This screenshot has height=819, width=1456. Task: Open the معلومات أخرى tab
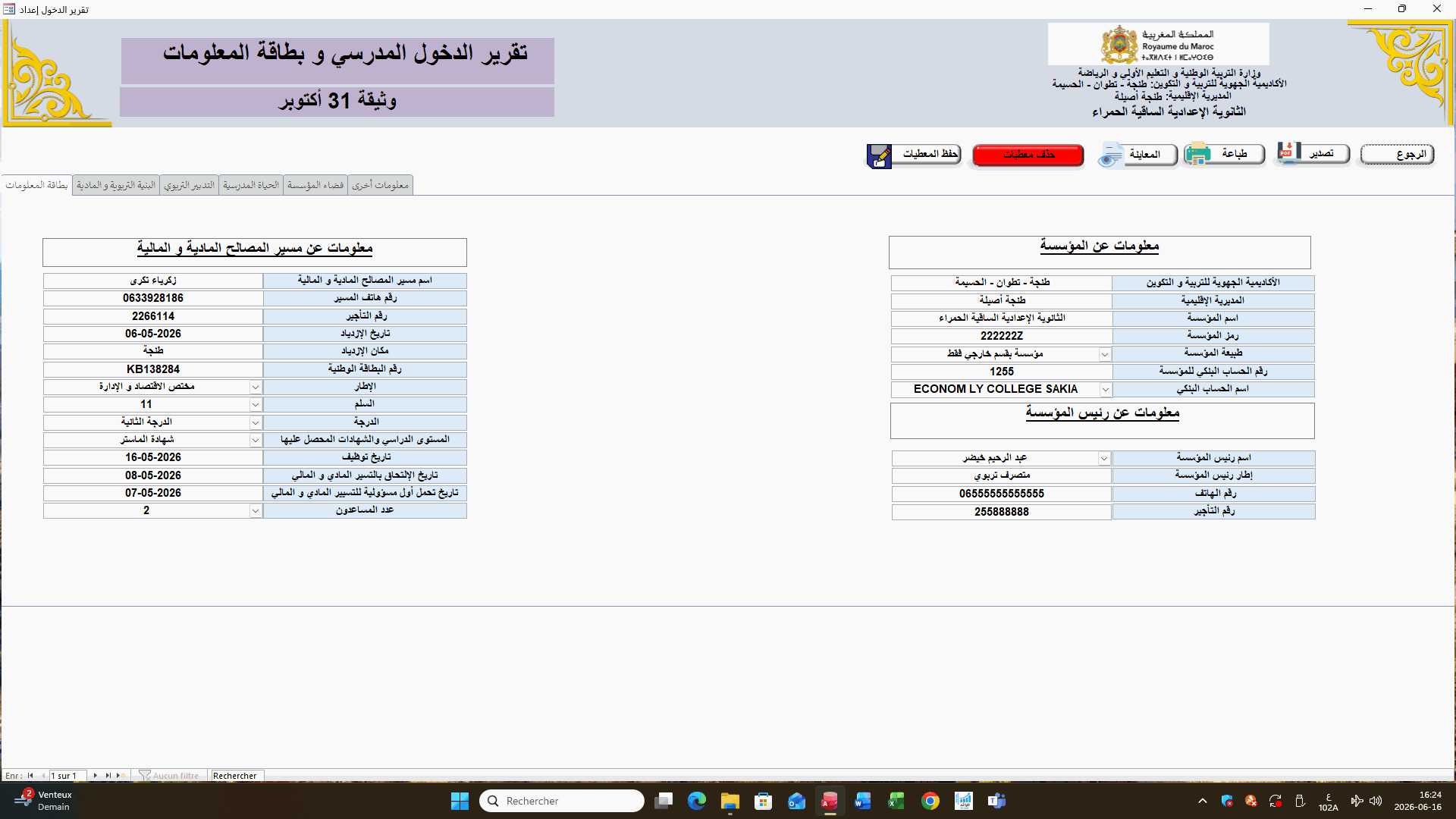[x=380, y=185]
